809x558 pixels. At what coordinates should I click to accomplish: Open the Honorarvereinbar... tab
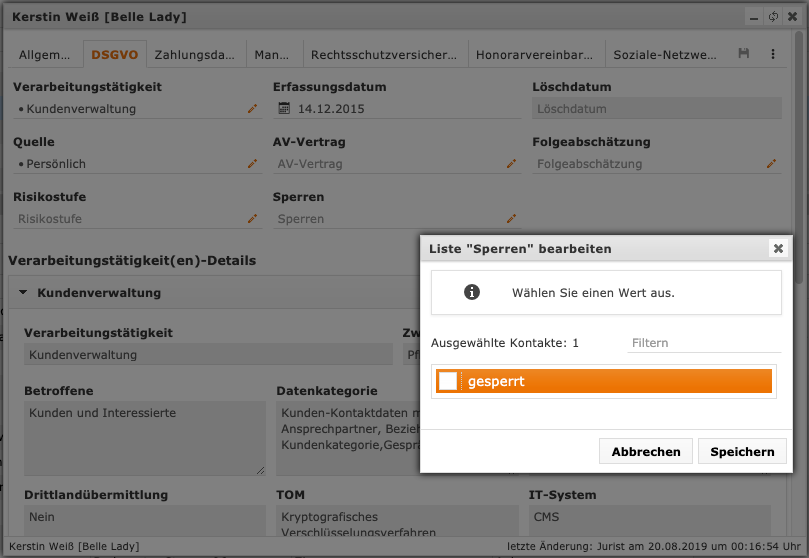click(534, 55)
